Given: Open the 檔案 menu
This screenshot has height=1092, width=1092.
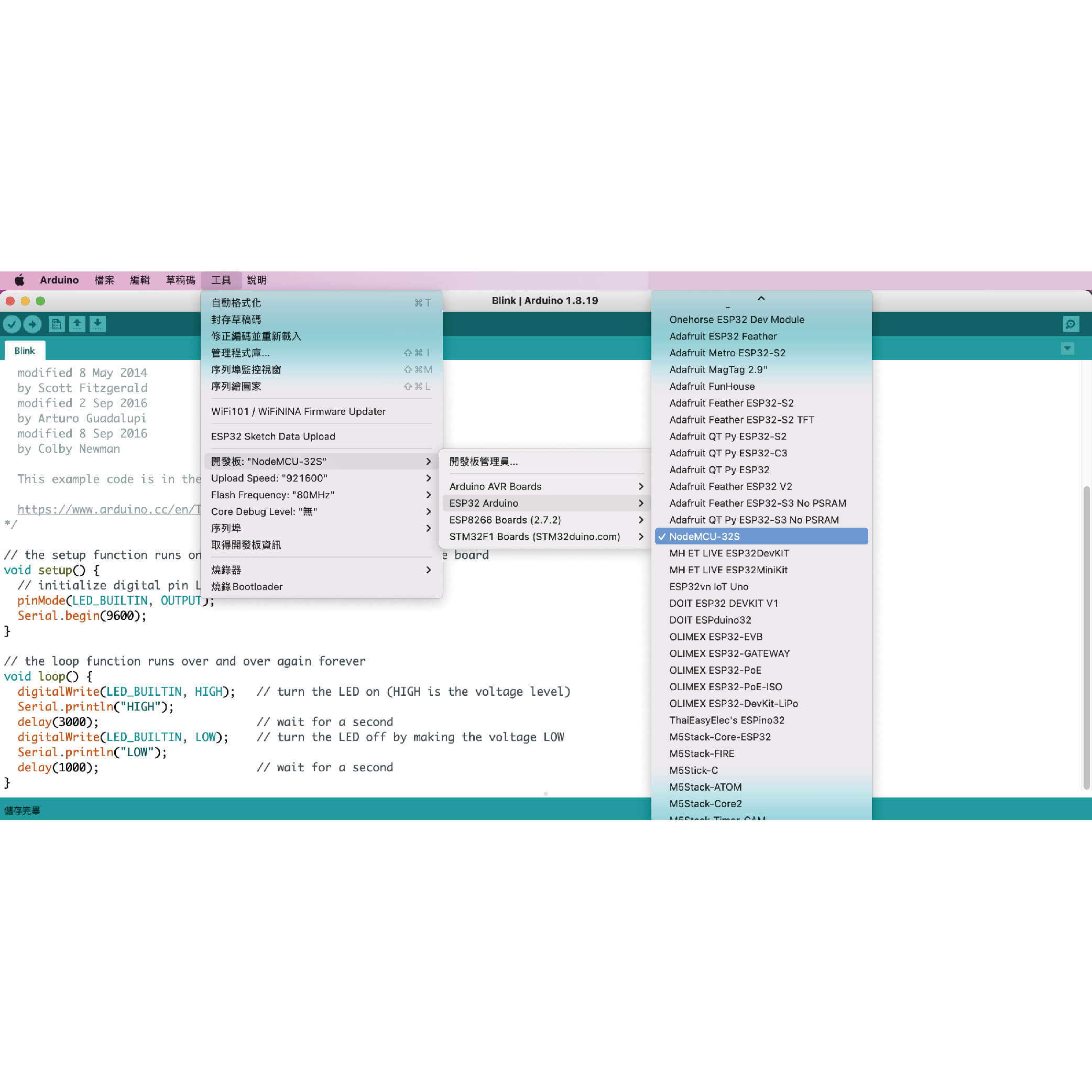Looking at the screenshot, I should tap(104, 280).
